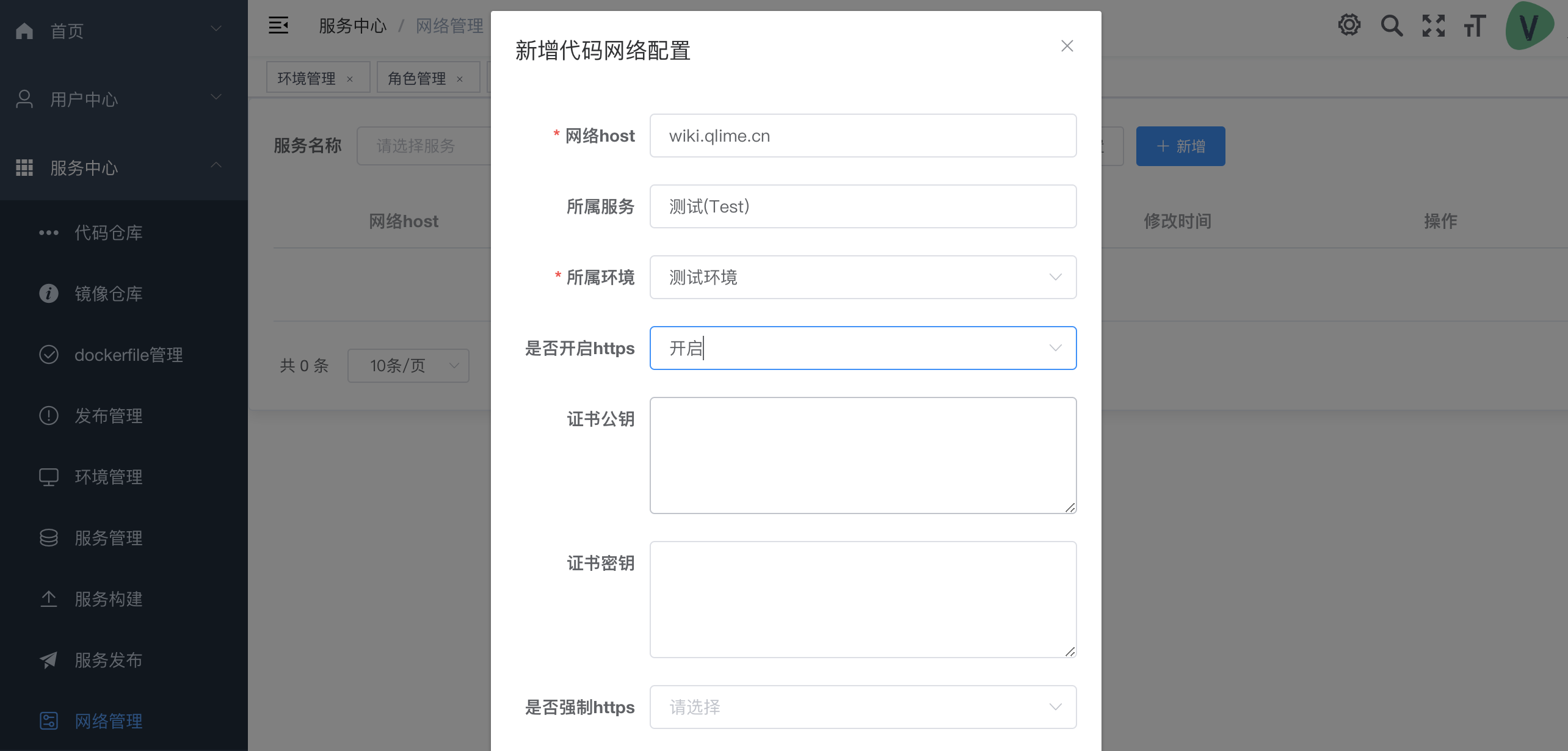The height and width of the screenshot is (751, 1568).
Task: Go to 服务发布 sidebar item
Action: (x=109, y=660)
